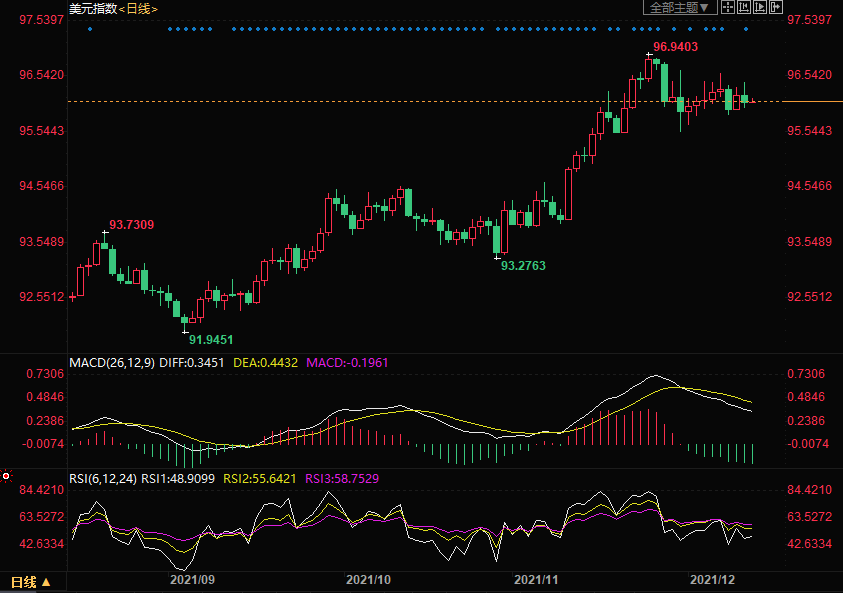
Task: Click the RSI(6,12,24) indicator label
Action: (x=103, y=477)
